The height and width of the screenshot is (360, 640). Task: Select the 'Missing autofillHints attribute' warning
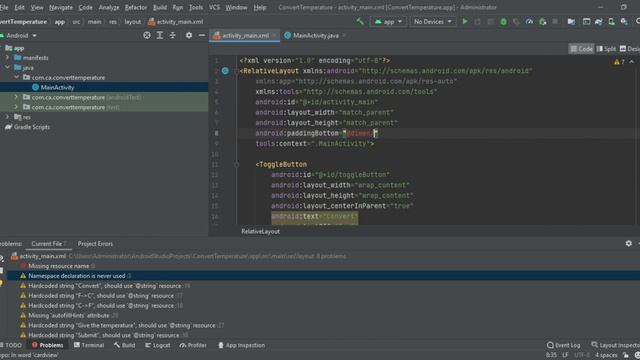[69, 316]
